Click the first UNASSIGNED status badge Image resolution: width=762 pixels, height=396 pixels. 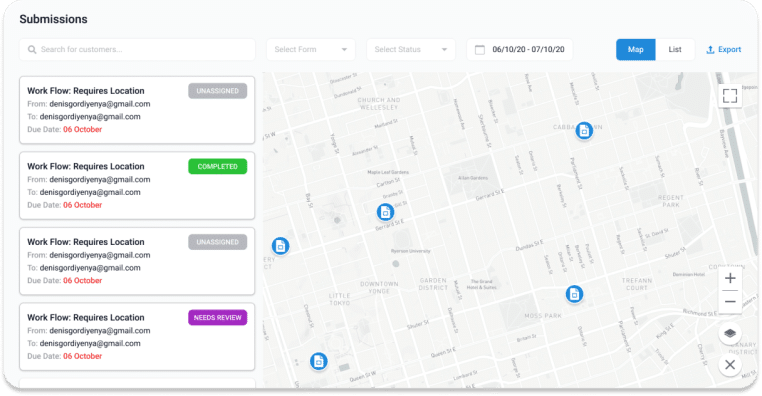pyautogui.click(x=218, y=91)
